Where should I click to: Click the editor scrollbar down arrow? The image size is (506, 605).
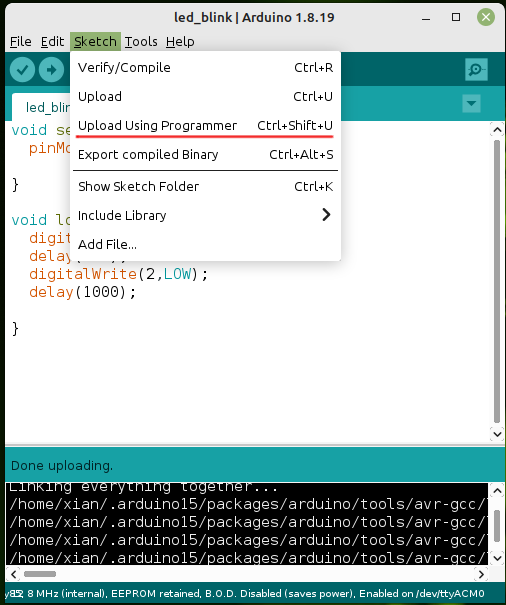click(x=497, y=434)
